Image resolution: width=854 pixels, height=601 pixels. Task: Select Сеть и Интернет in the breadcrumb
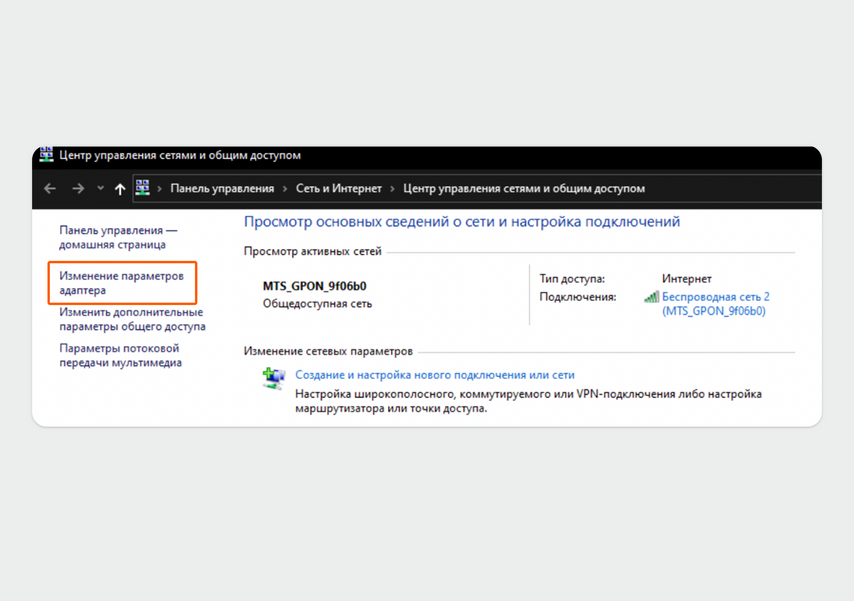click(339, 189)
